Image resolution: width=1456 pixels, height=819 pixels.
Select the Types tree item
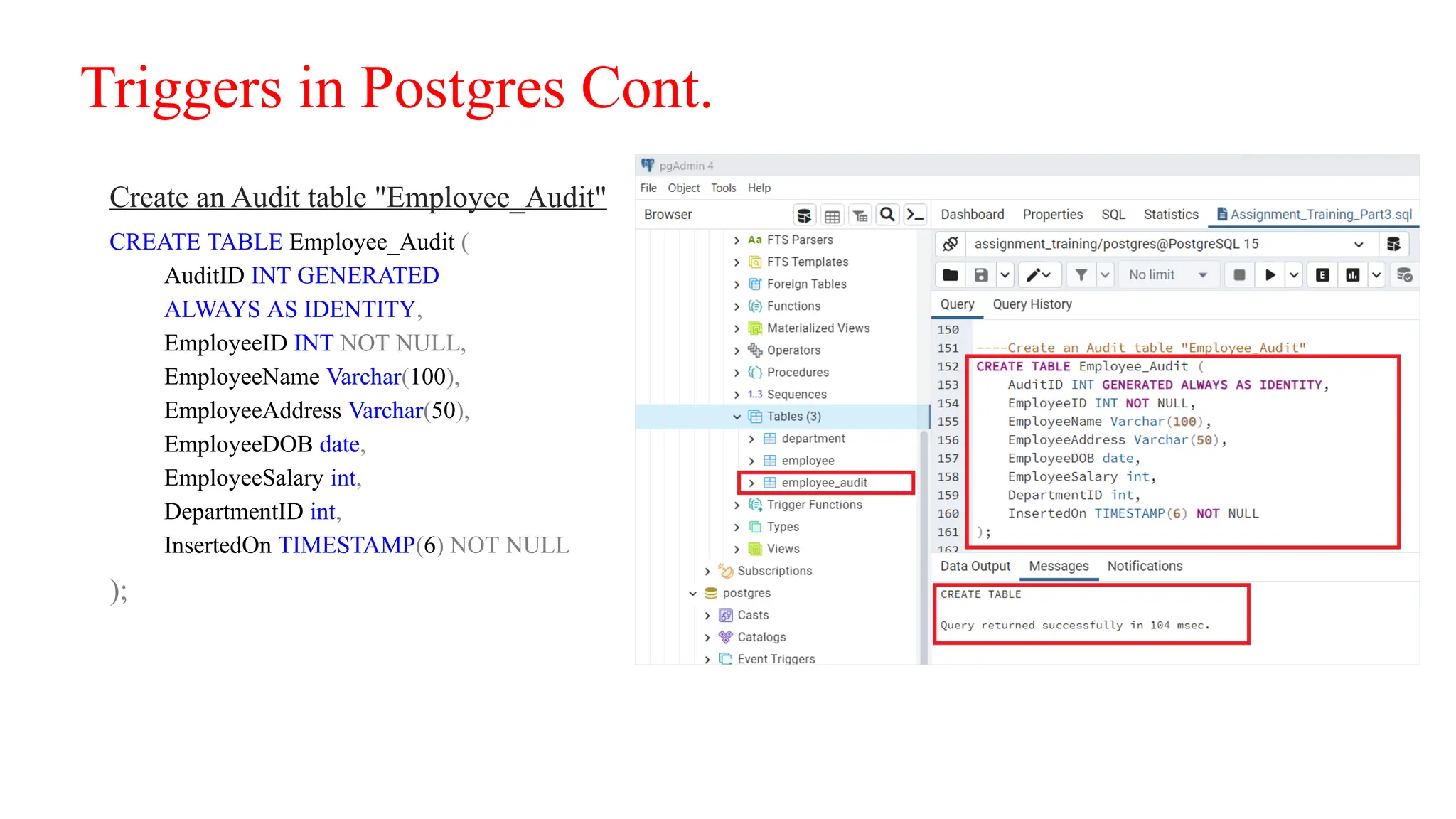pyautogui.click(x=783, y=527)
